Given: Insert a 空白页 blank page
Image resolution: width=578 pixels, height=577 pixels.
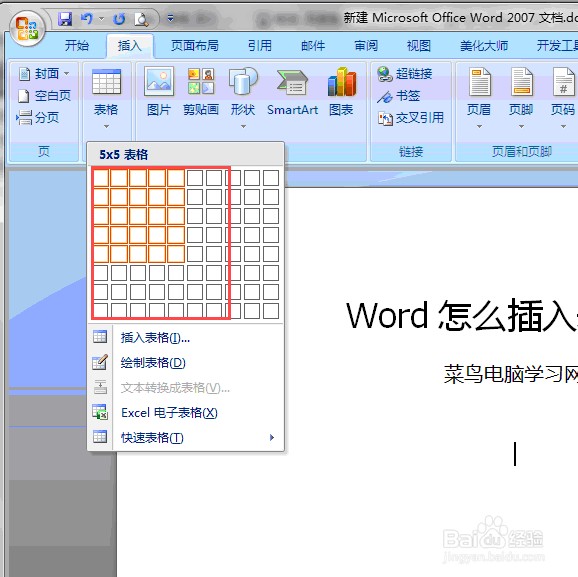Looking at the screenshot, I should tap(44, 96).
